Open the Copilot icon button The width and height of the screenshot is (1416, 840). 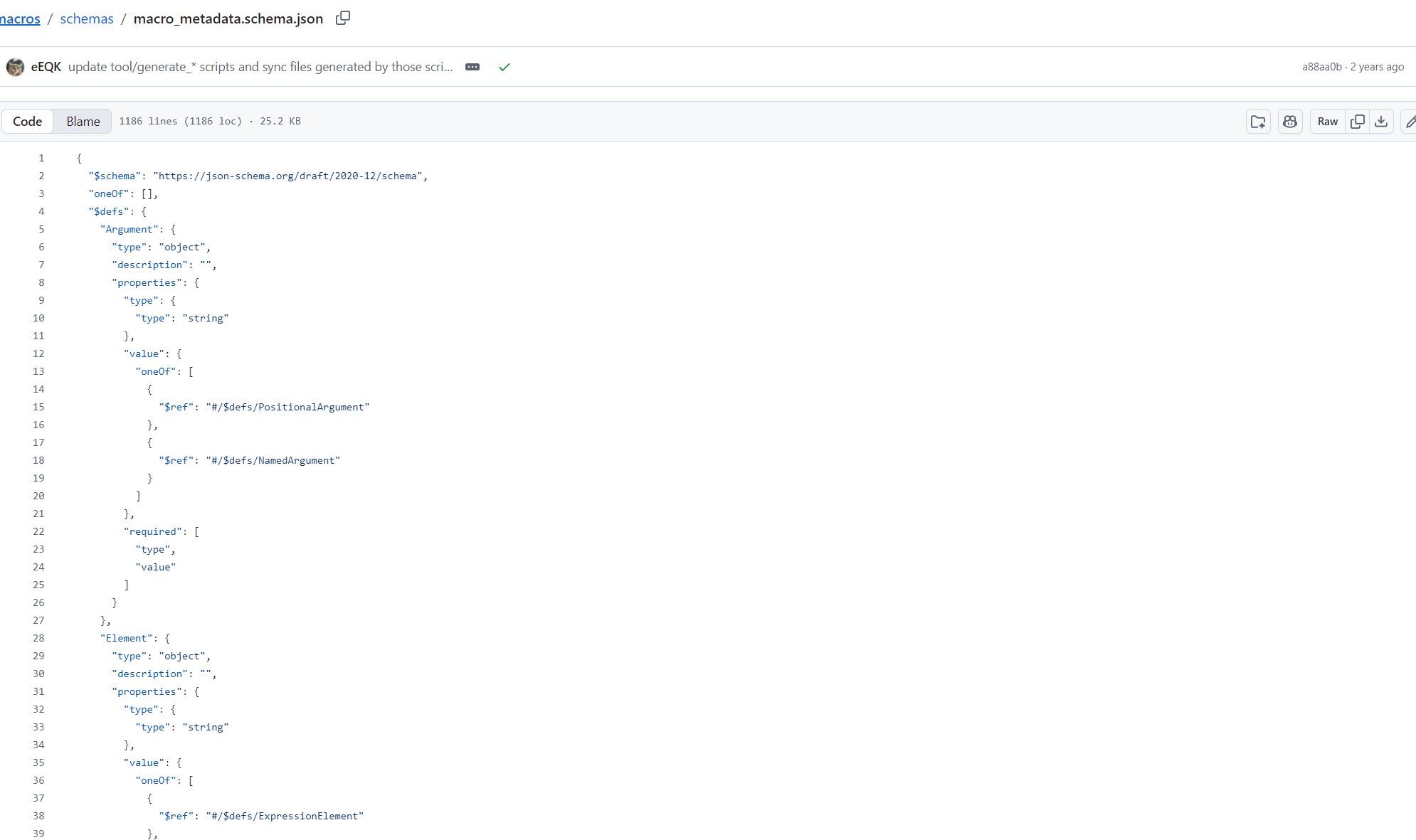[x=1290, y=122]
